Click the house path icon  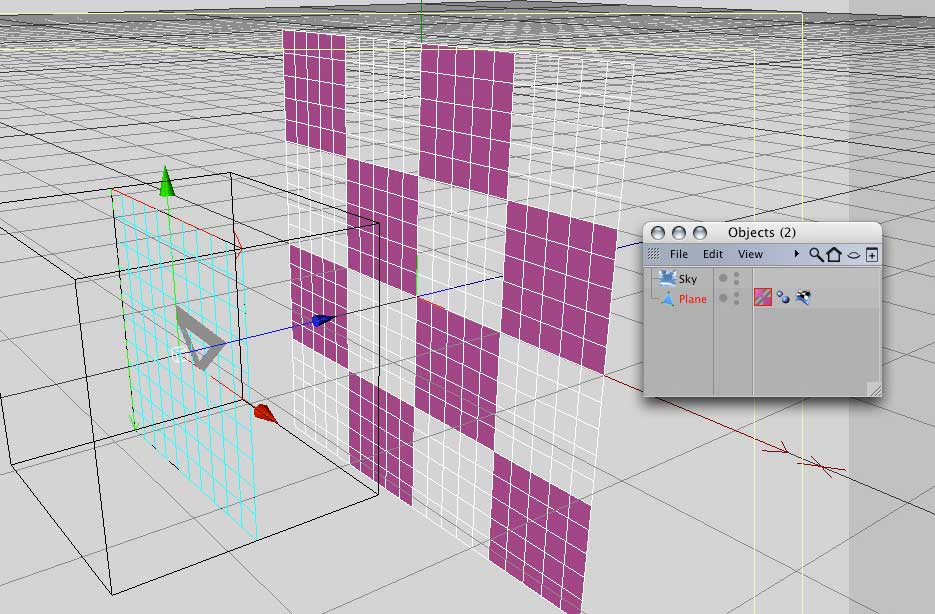tap(834, 255)
